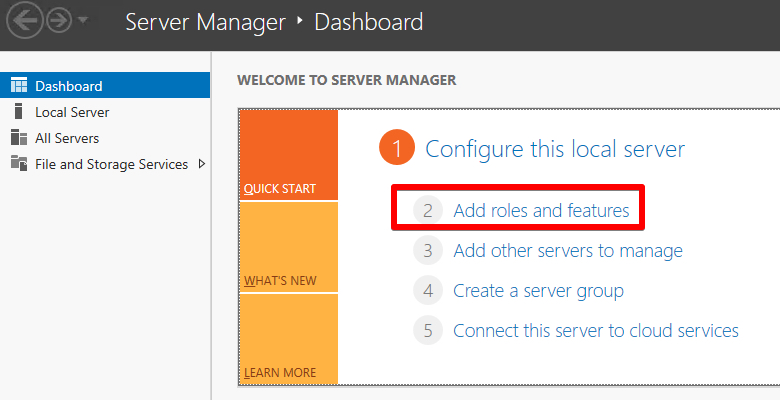Screen dimensions: 780x400
Task: Click the Local Server icon in sidebar
Action: click(x=18, y=111)
